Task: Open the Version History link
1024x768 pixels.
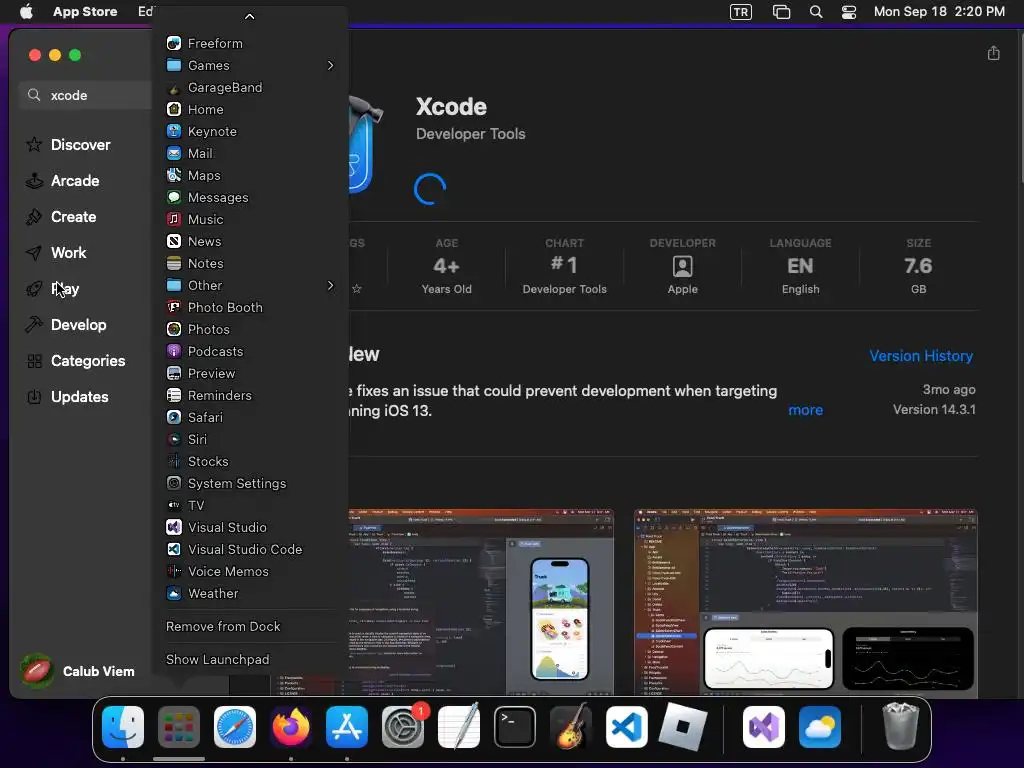Action: point(921,356)
